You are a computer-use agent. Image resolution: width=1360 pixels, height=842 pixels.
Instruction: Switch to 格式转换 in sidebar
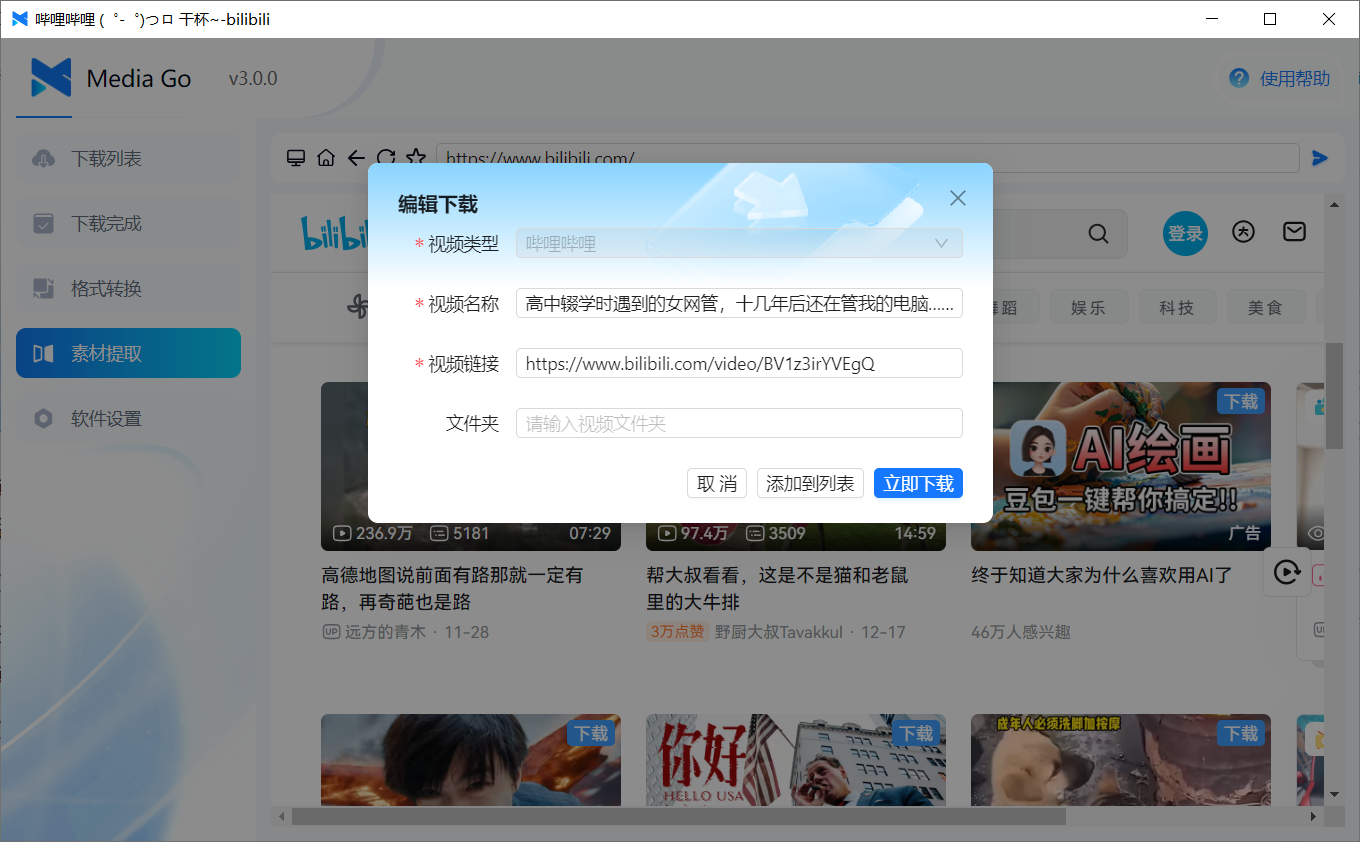tap(128, 288)
